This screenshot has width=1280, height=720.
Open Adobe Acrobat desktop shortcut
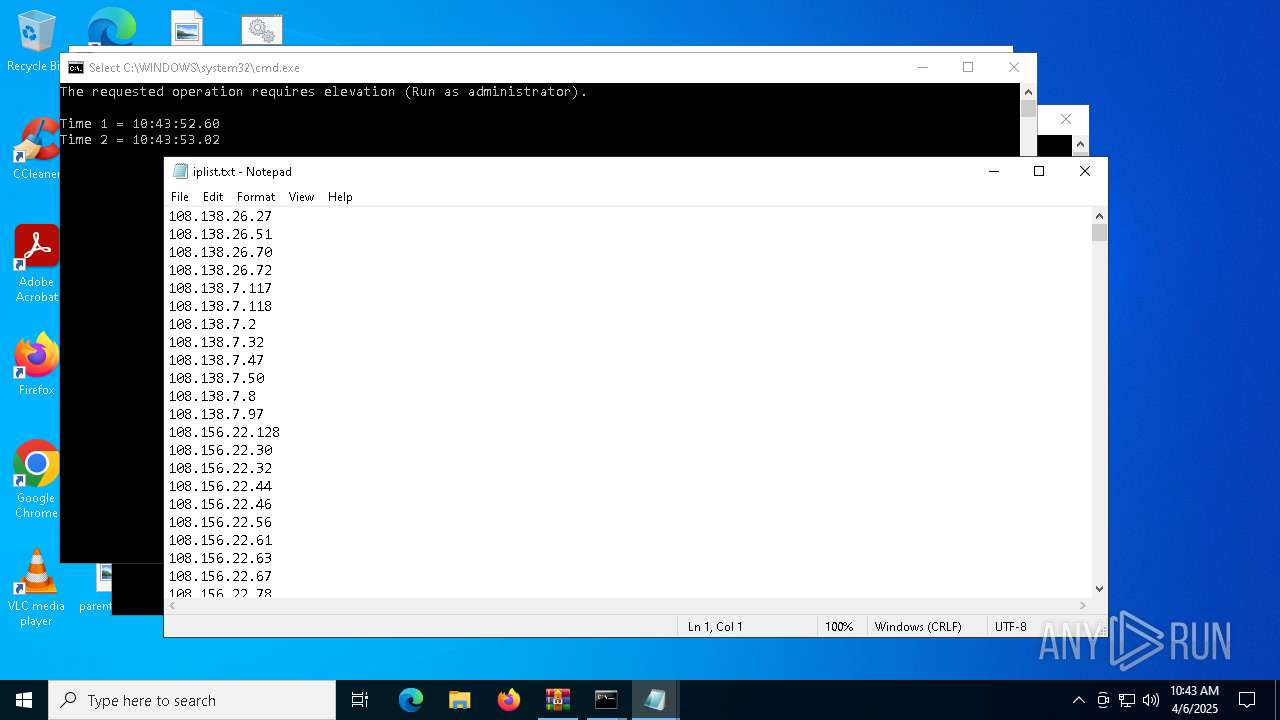37,263
